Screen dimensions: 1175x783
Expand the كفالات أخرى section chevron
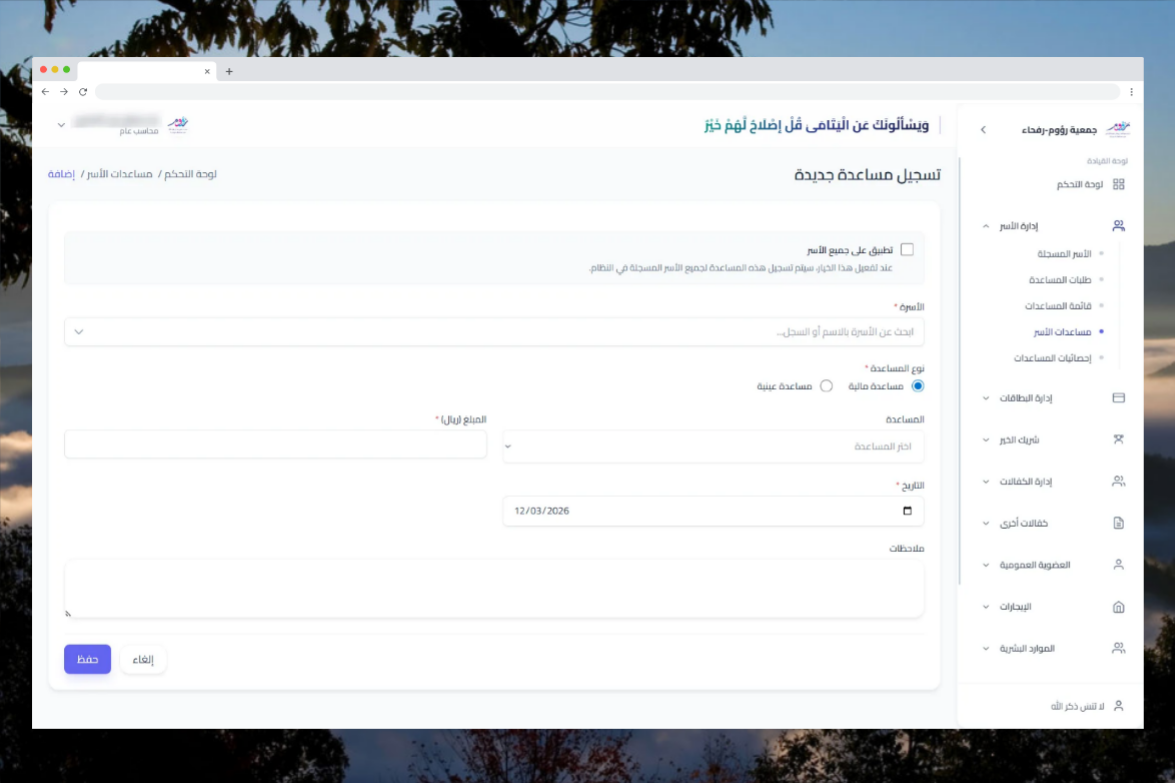985,524
